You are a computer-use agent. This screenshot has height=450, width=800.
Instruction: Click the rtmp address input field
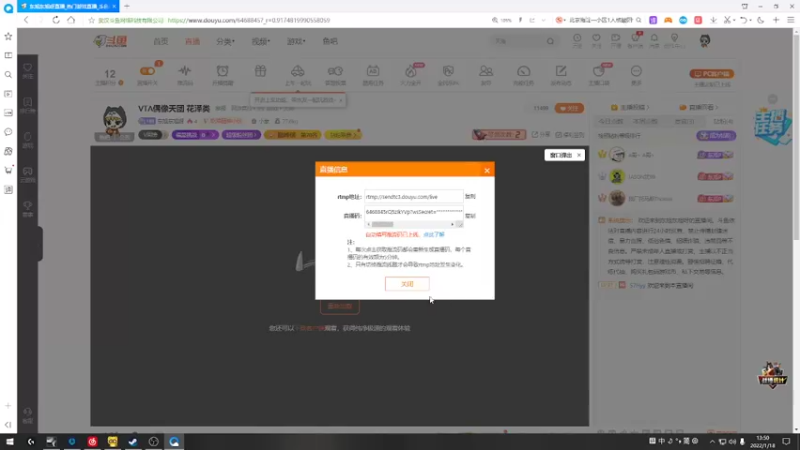(x=414, y=196)
